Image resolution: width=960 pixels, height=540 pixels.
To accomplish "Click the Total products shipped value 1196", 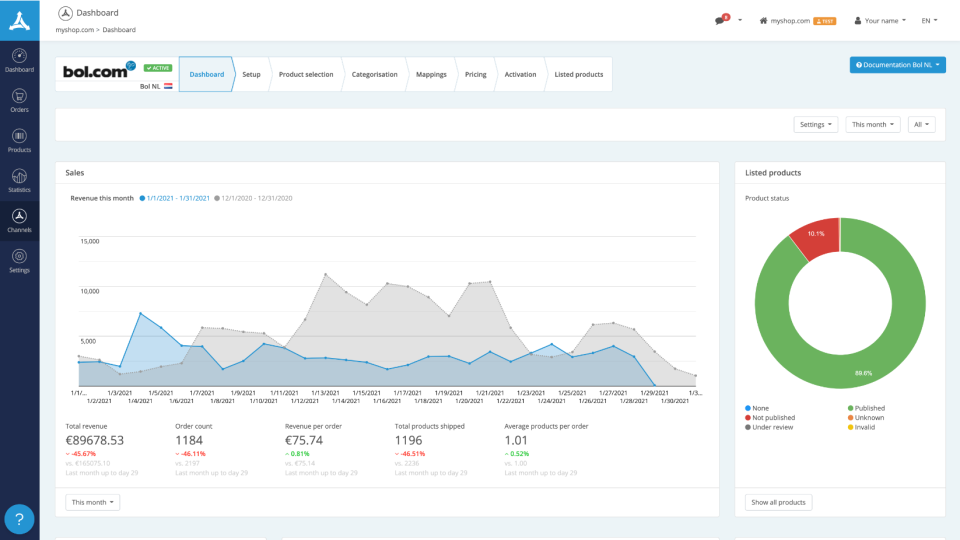I will click(408, 440).
